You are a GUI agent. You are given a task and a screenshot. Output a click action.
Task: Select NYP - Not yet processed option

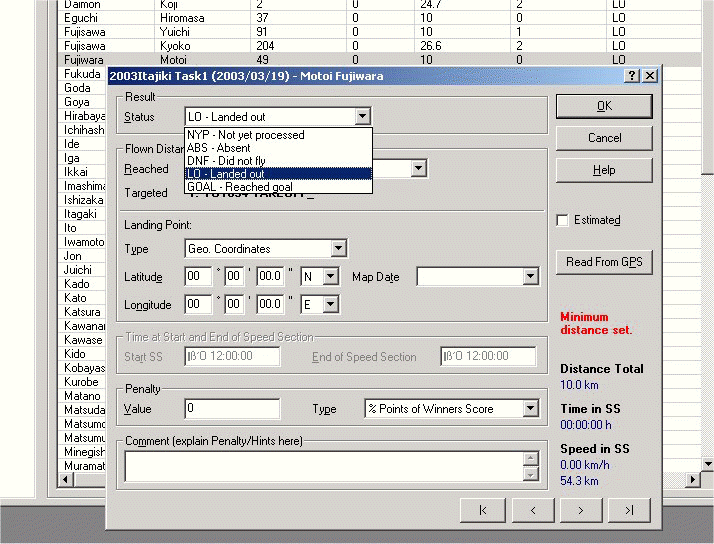pos(278,135)
